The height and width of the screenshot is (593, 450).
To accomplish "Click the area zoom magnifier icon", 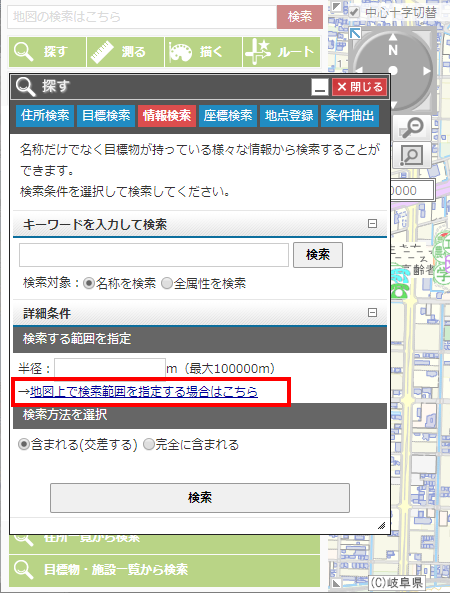I will [x=411, y=155].
